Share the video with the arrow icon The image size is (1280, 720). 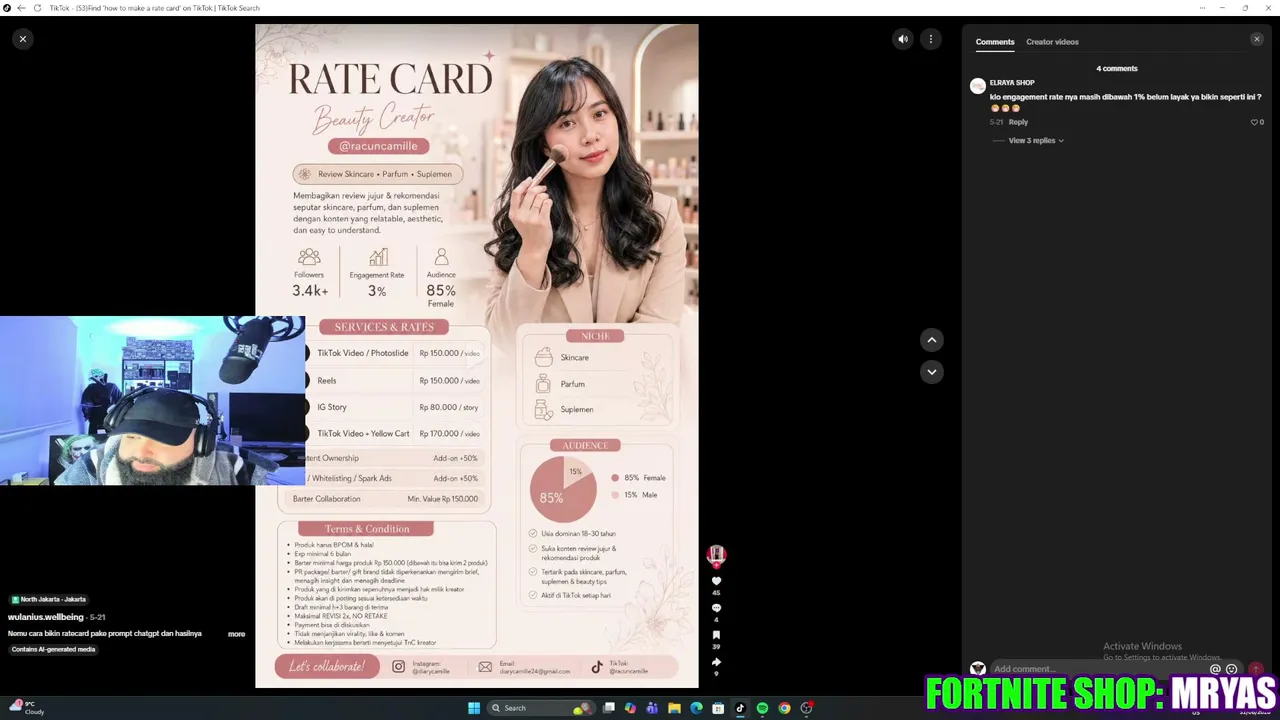click(716, 662)
